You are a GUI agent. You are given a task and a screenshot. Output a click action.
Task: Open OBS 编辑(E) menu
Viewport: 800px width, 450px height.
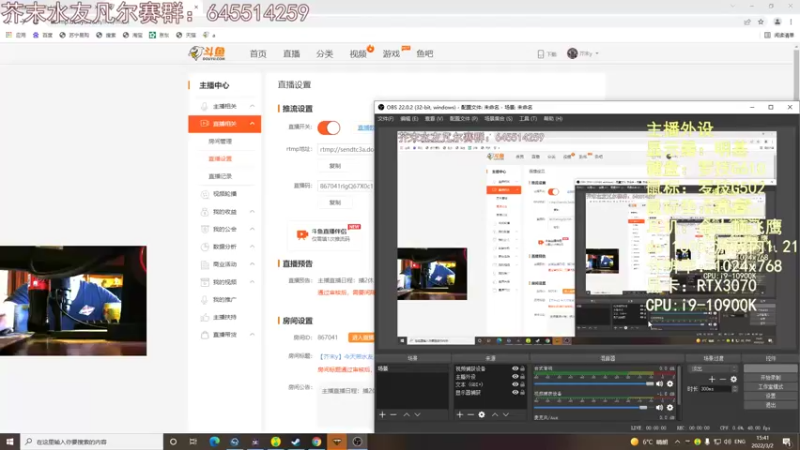pyautogui.click(x=409, y=118)
